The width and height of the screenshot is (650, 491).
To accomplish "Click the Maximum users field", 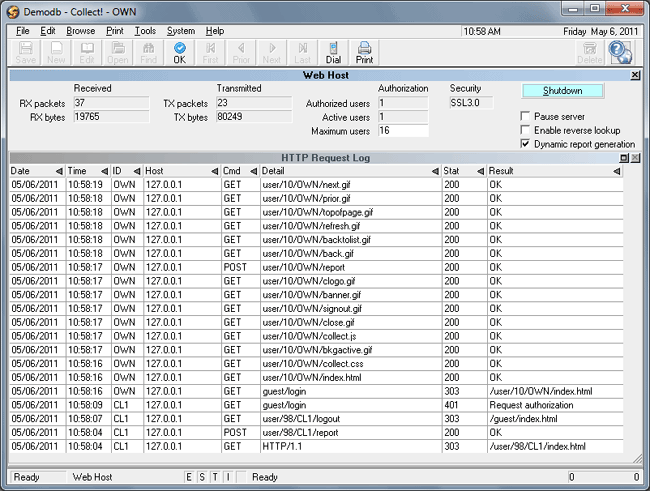I will [403, 131].
